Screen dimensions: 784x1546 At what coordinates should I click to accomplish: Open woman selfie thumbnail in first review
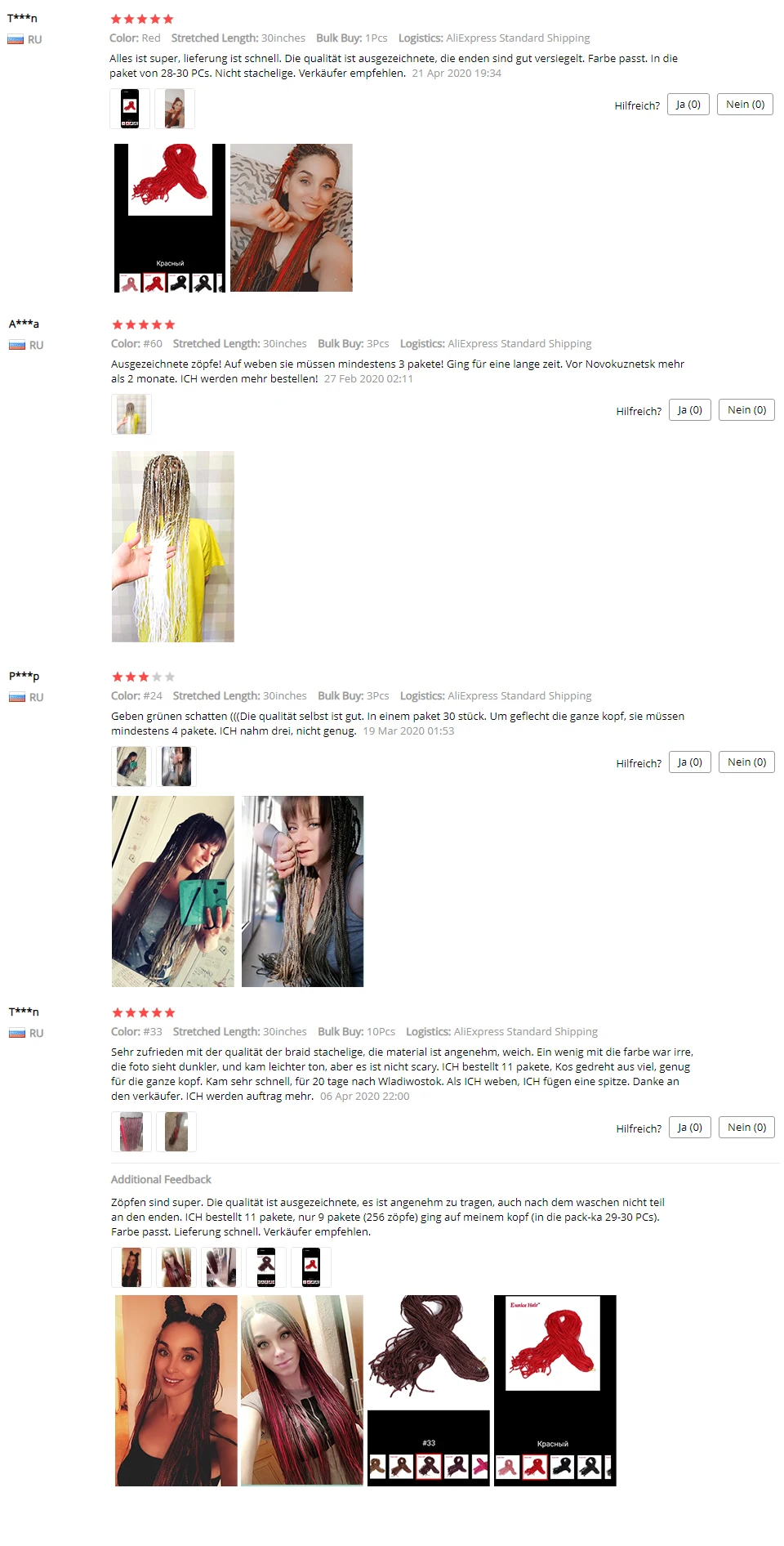click(x=175, y=109)
